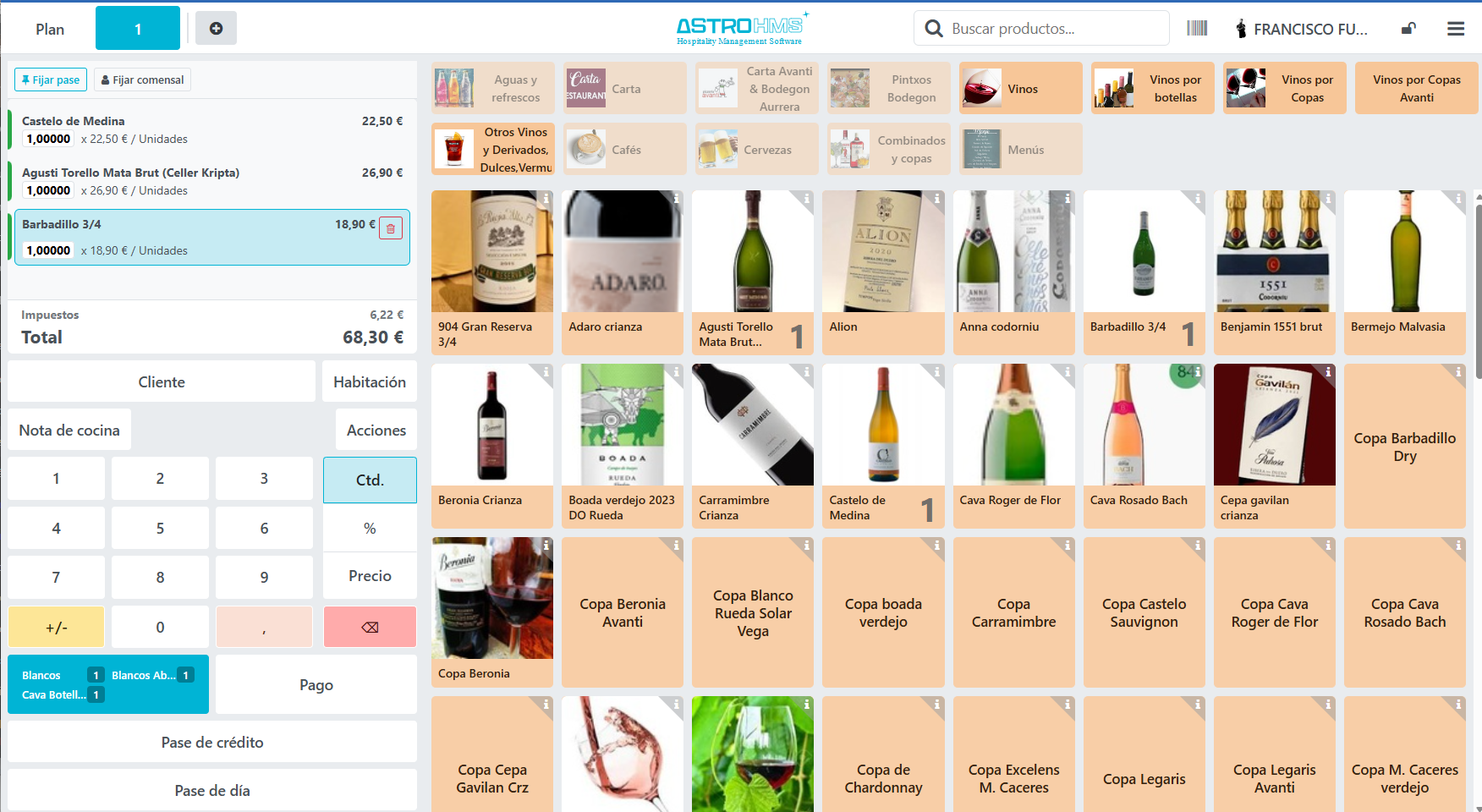Switch keypad to percent discount mode
Image resolution: width=1482 pixels, height=812 pixels.
(x=370, y=528)
